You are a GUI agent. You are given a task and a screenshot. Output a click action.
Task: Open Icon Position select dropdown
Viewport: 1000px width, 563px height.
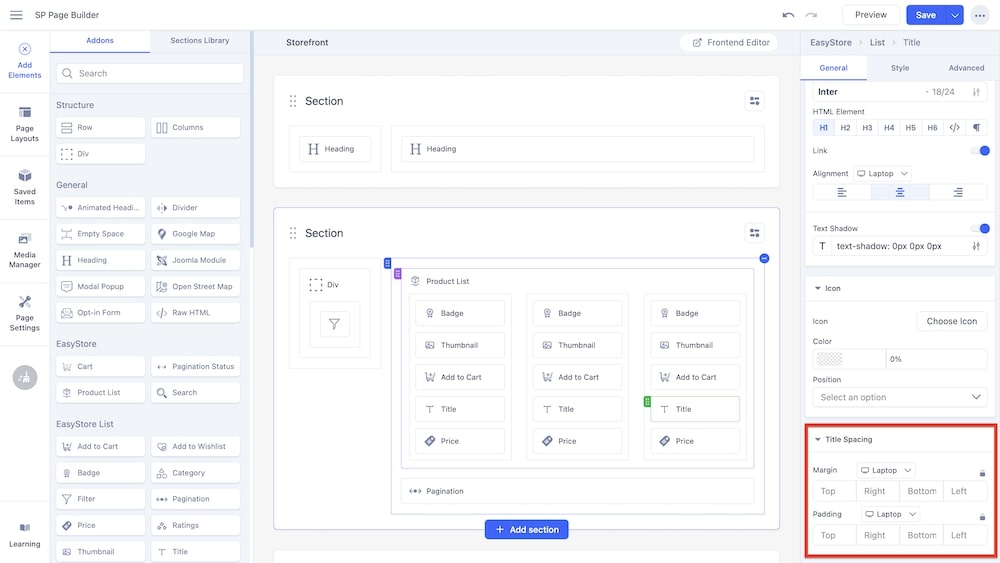point(900,397)
